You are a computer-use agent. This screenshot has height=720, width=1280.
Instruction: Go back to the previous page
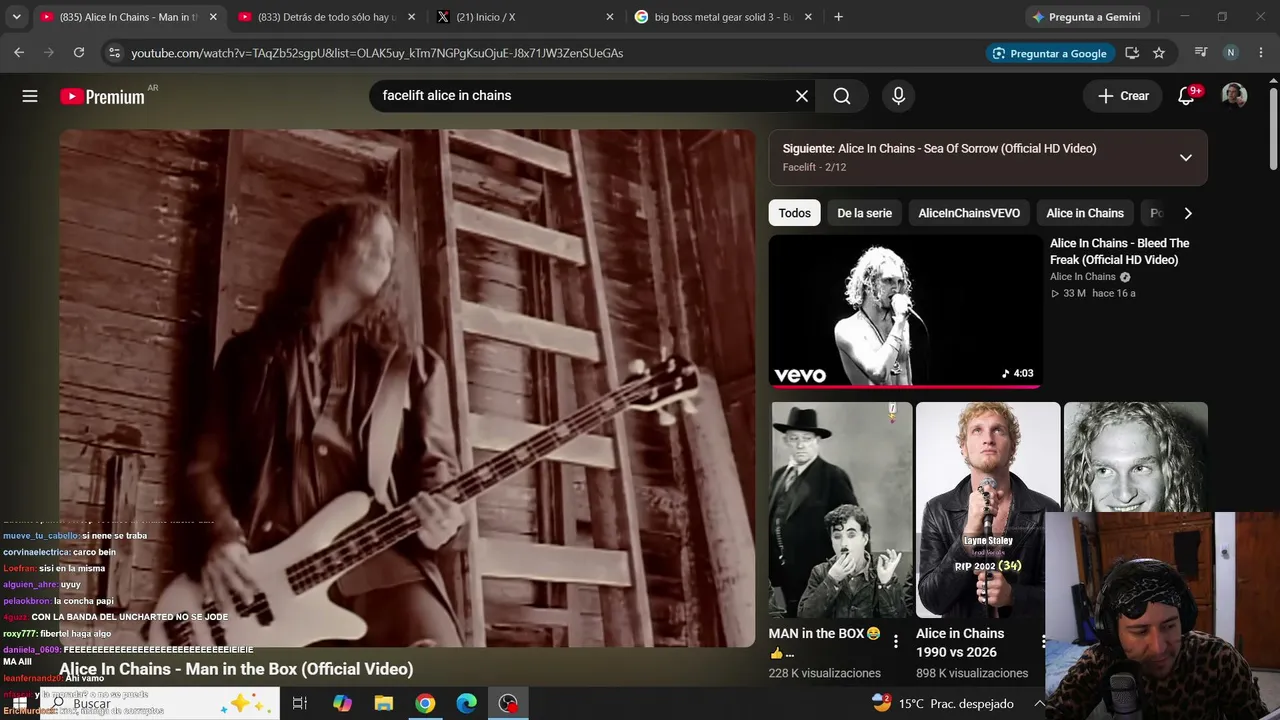tap(19, 53)
